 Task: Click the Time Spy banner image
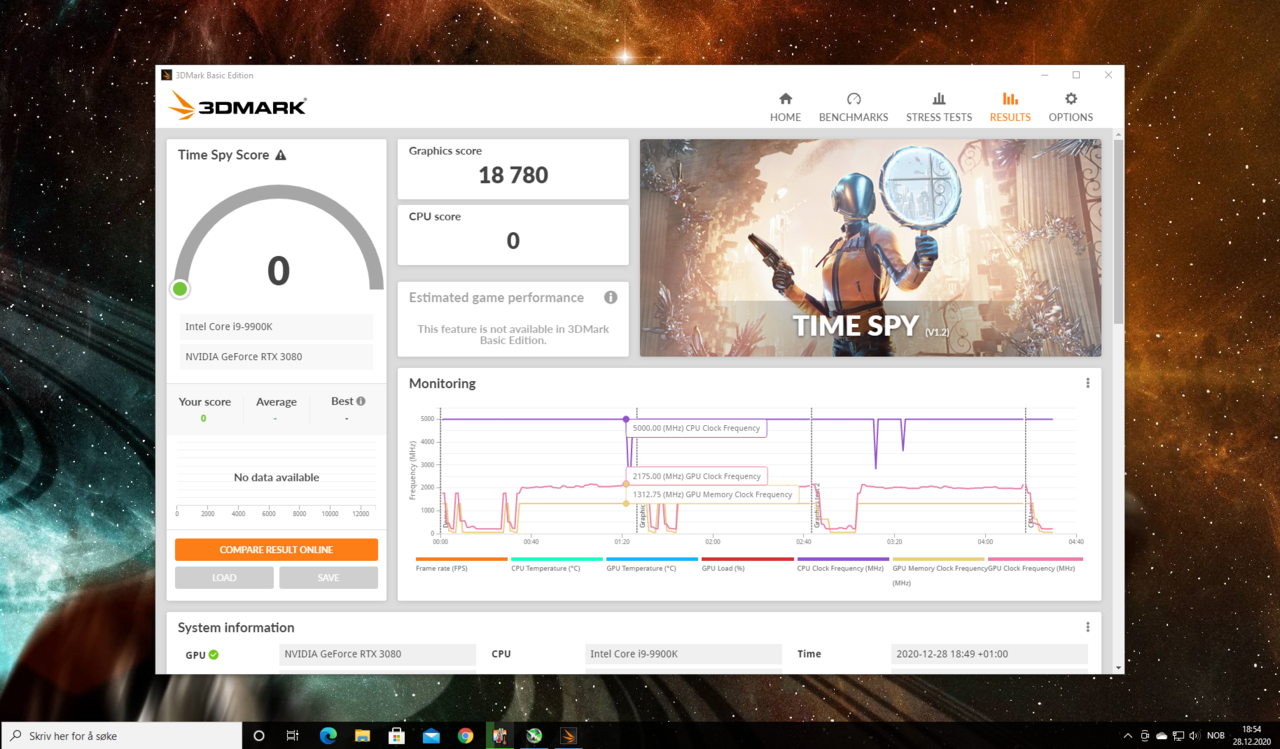(x=870, y=247)
